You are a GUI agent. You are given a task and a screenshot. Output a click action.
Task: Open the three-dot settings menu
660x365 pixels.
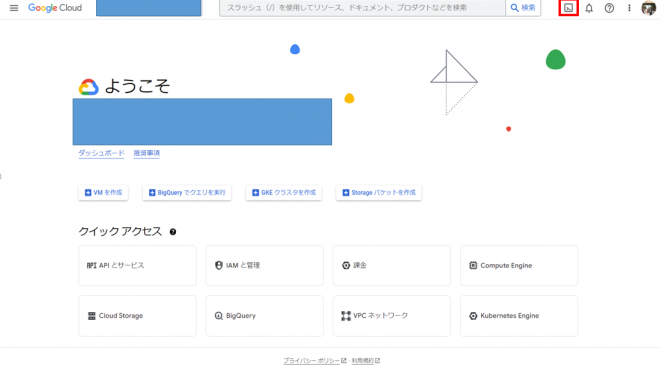click(629, 8)
